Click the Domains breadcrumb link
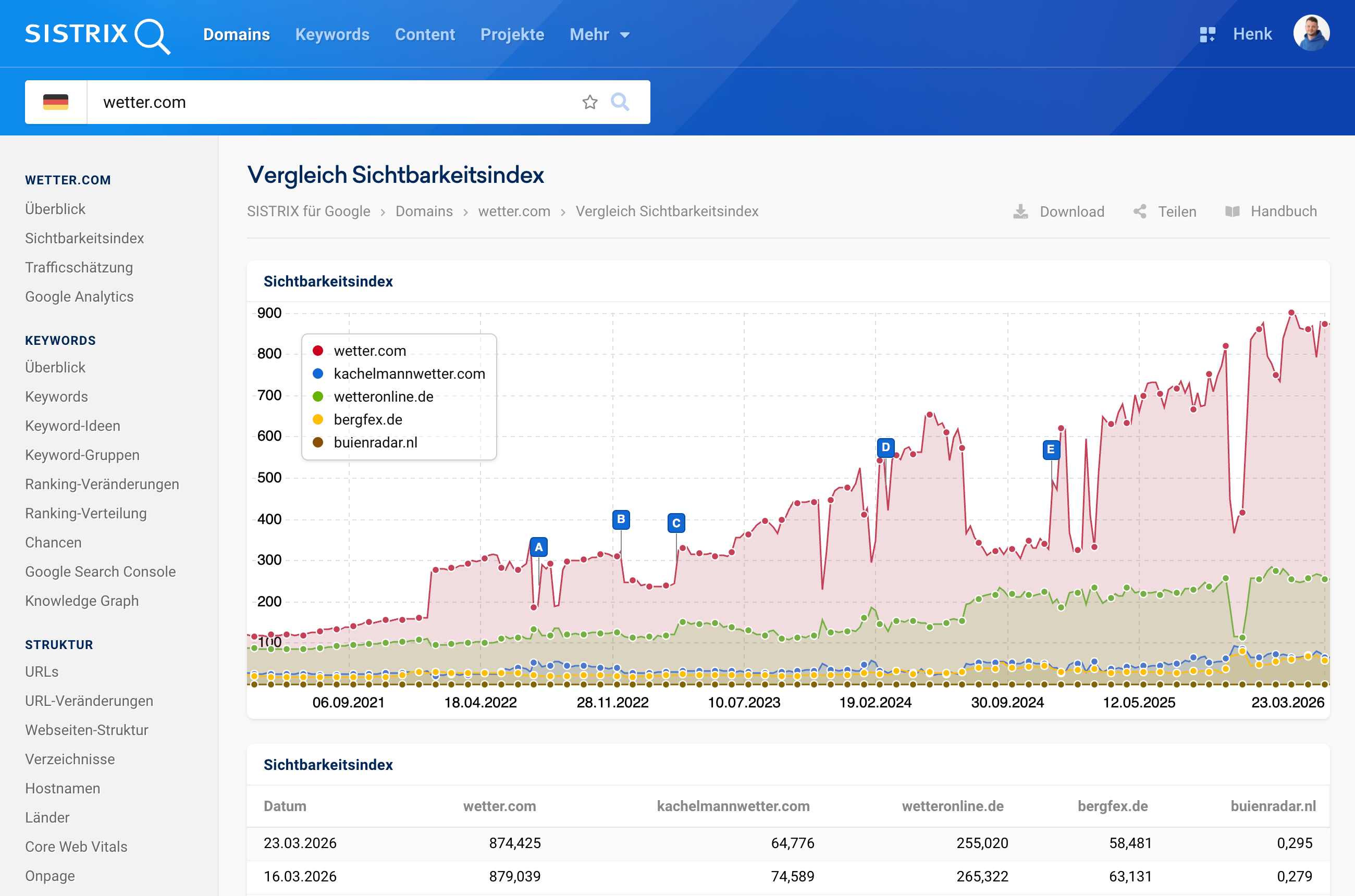The image size is (1355, 896). 424,211
